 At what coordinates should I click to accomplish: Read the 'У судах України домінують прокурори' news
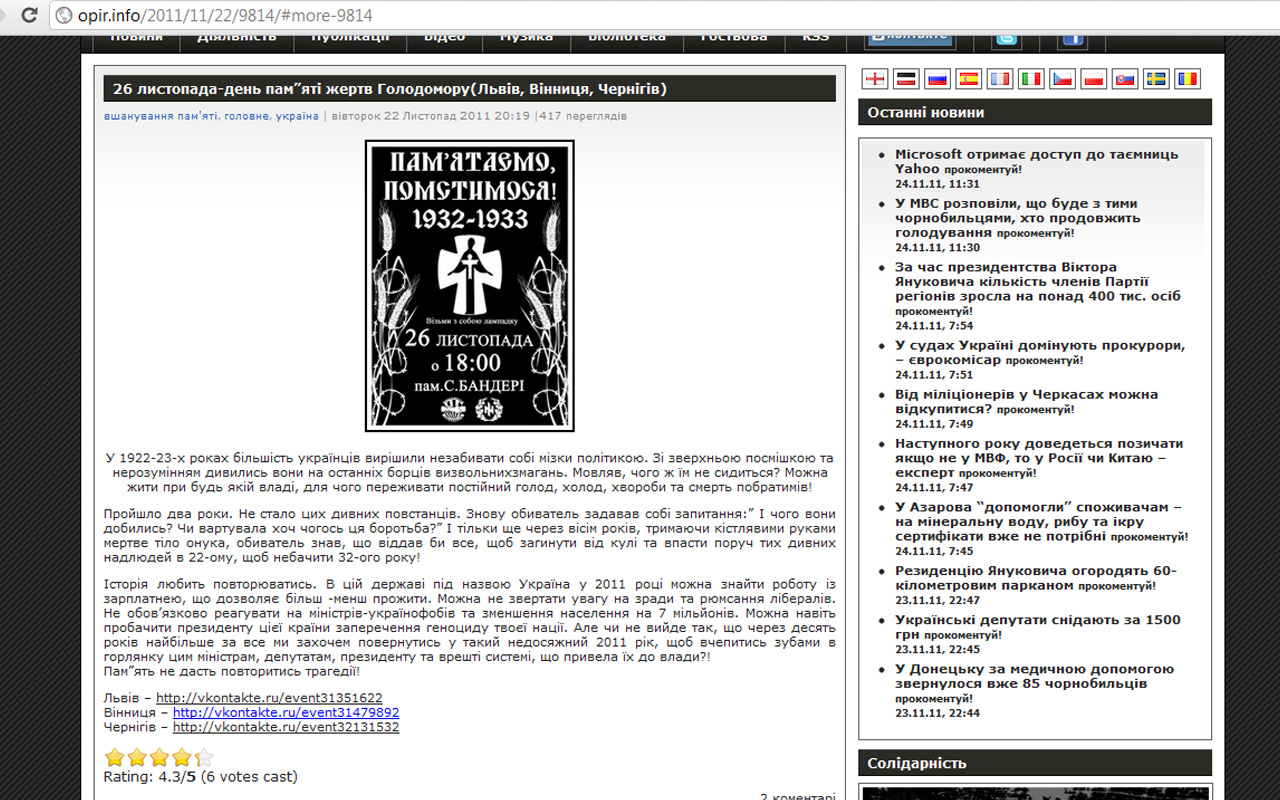1039,345
